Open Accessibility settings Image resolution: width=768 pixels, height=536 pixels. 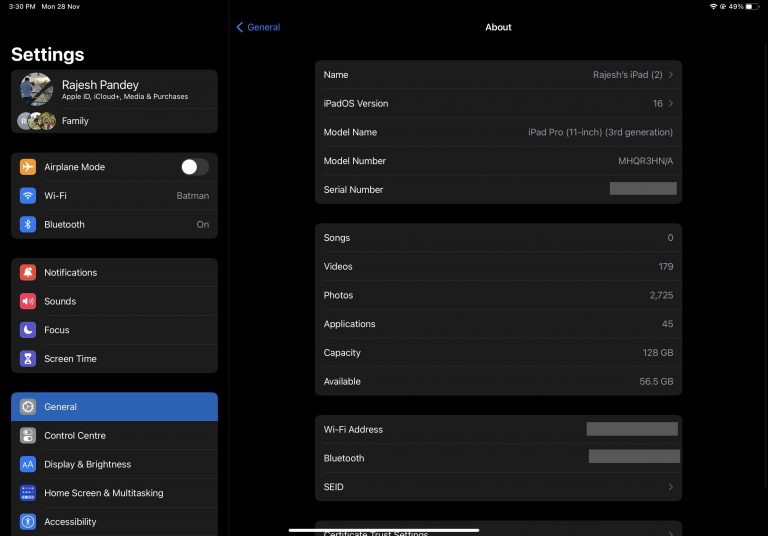[x=115, y=522]
